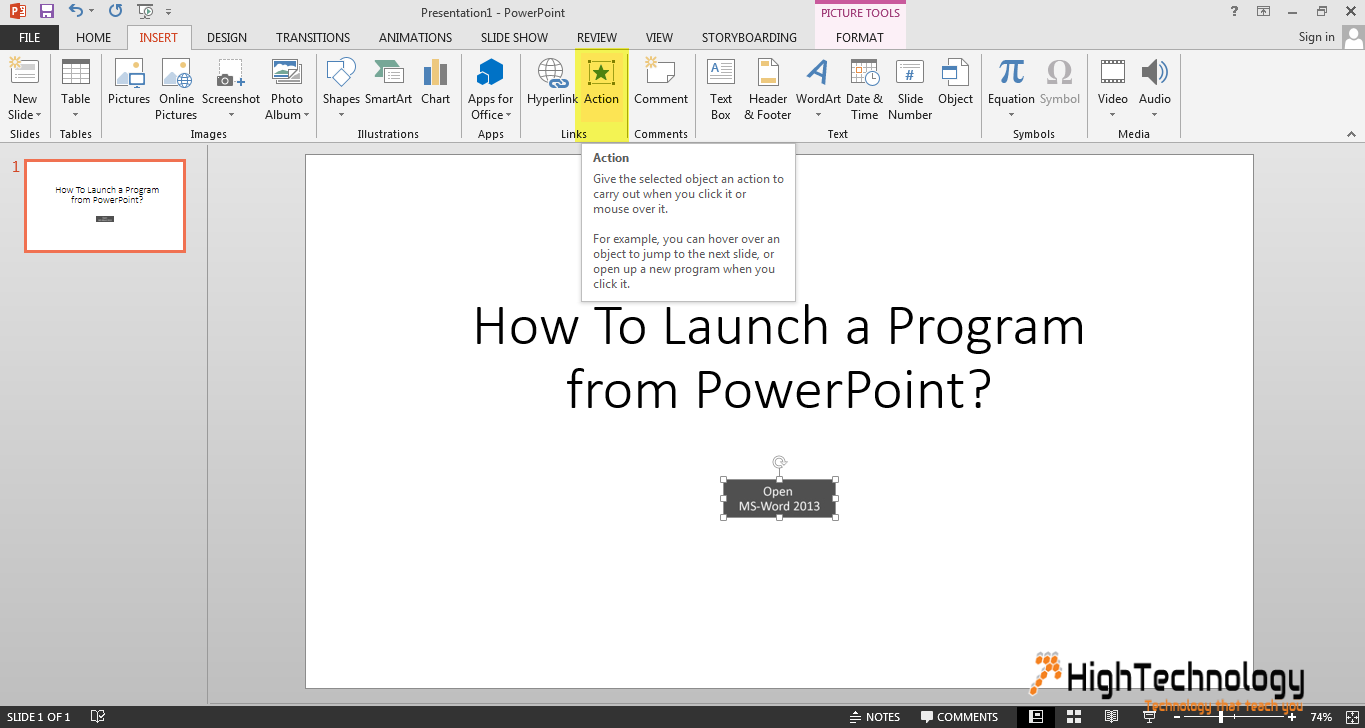Open the Shapes gallery

[341, 89]
